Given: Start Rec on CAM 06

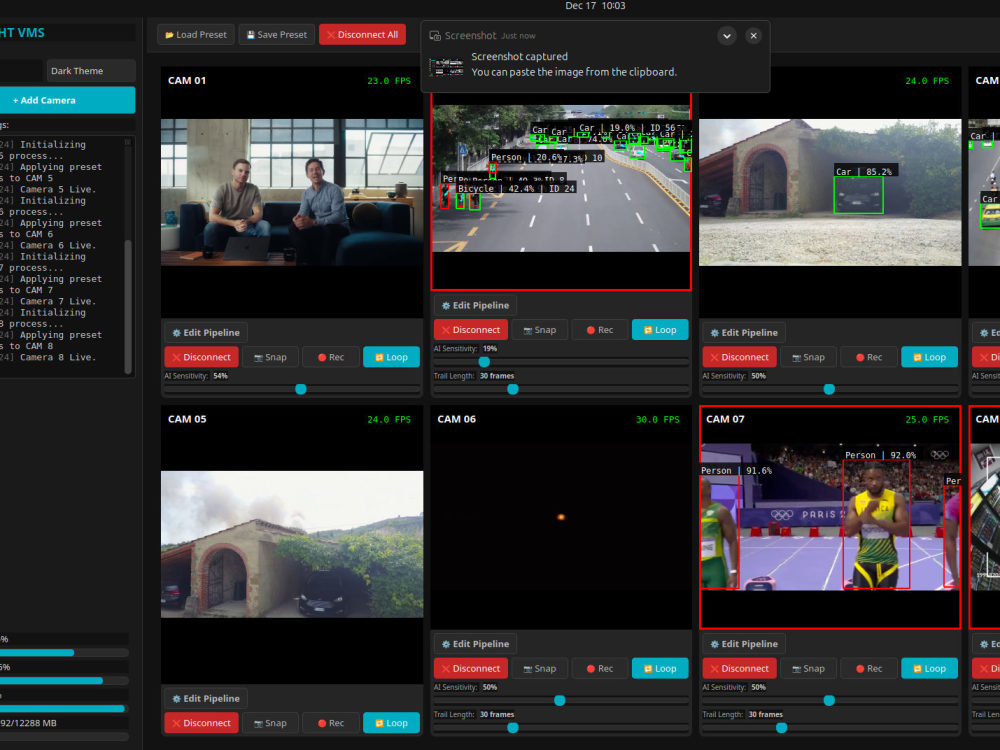Looking at the screenshot, I should point(599,668).
